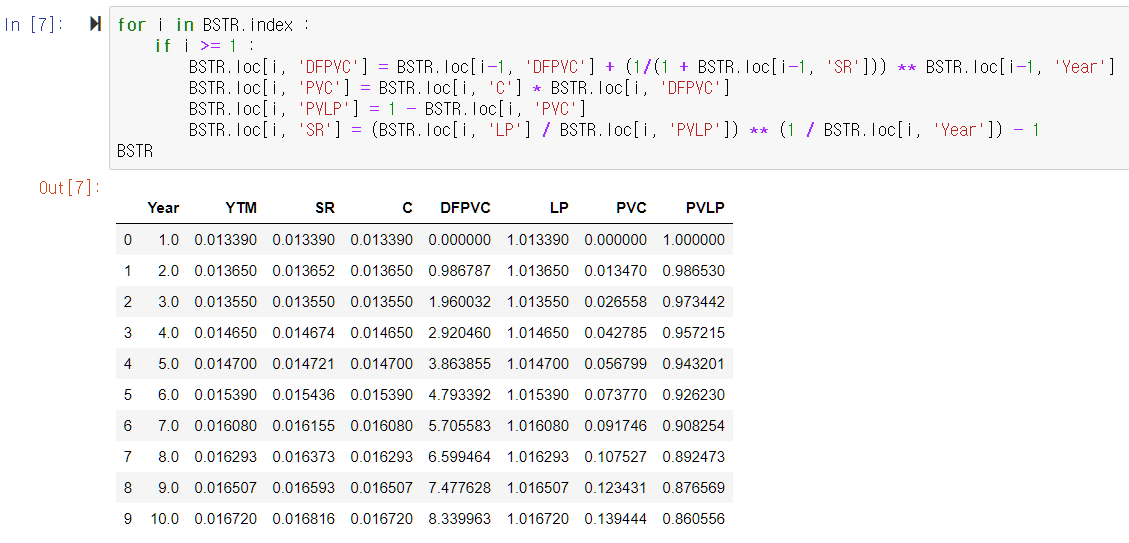Click the PVLP value 0.908254
This screenshot has height=543, width=1129.
(x=693, y=426)
